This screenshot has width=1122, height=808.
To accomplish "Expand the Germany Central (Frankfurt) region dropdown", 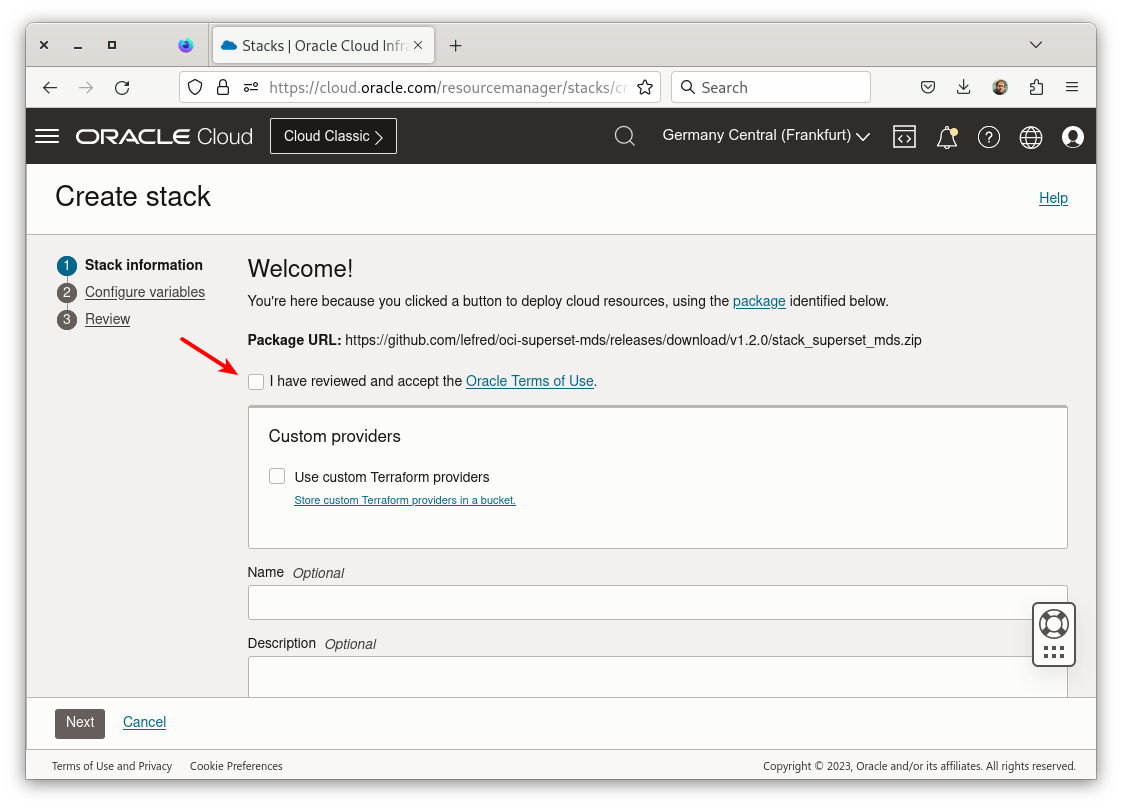I will (x=766, y=136).
